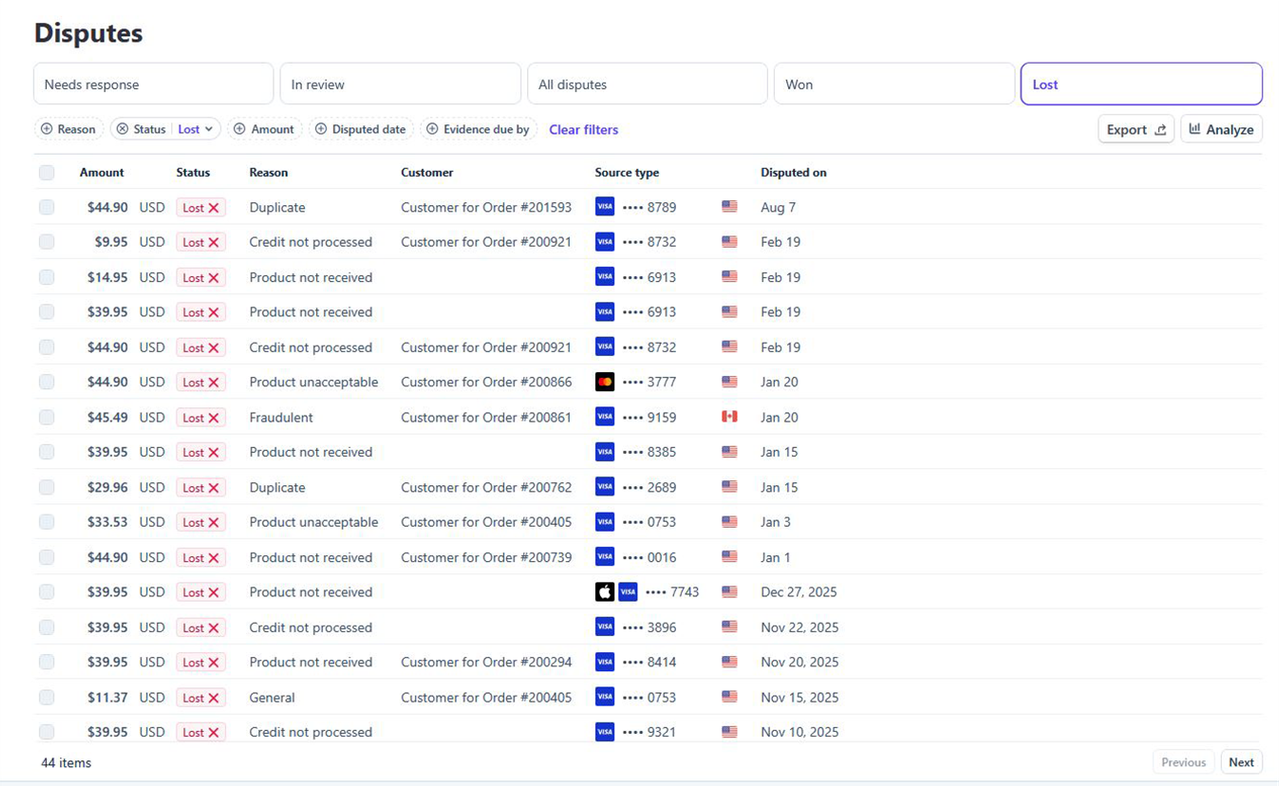Select the Won disputes tab

tap(894, 84)
